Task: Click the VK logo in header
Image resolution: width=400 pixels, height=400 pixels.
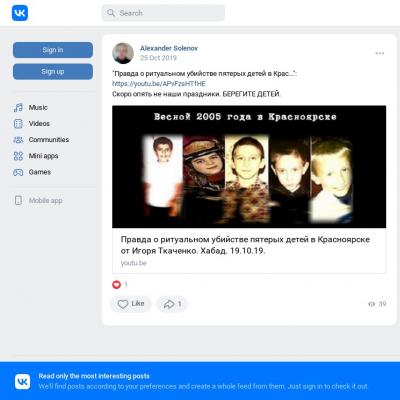Action: [x=20, y=13]
